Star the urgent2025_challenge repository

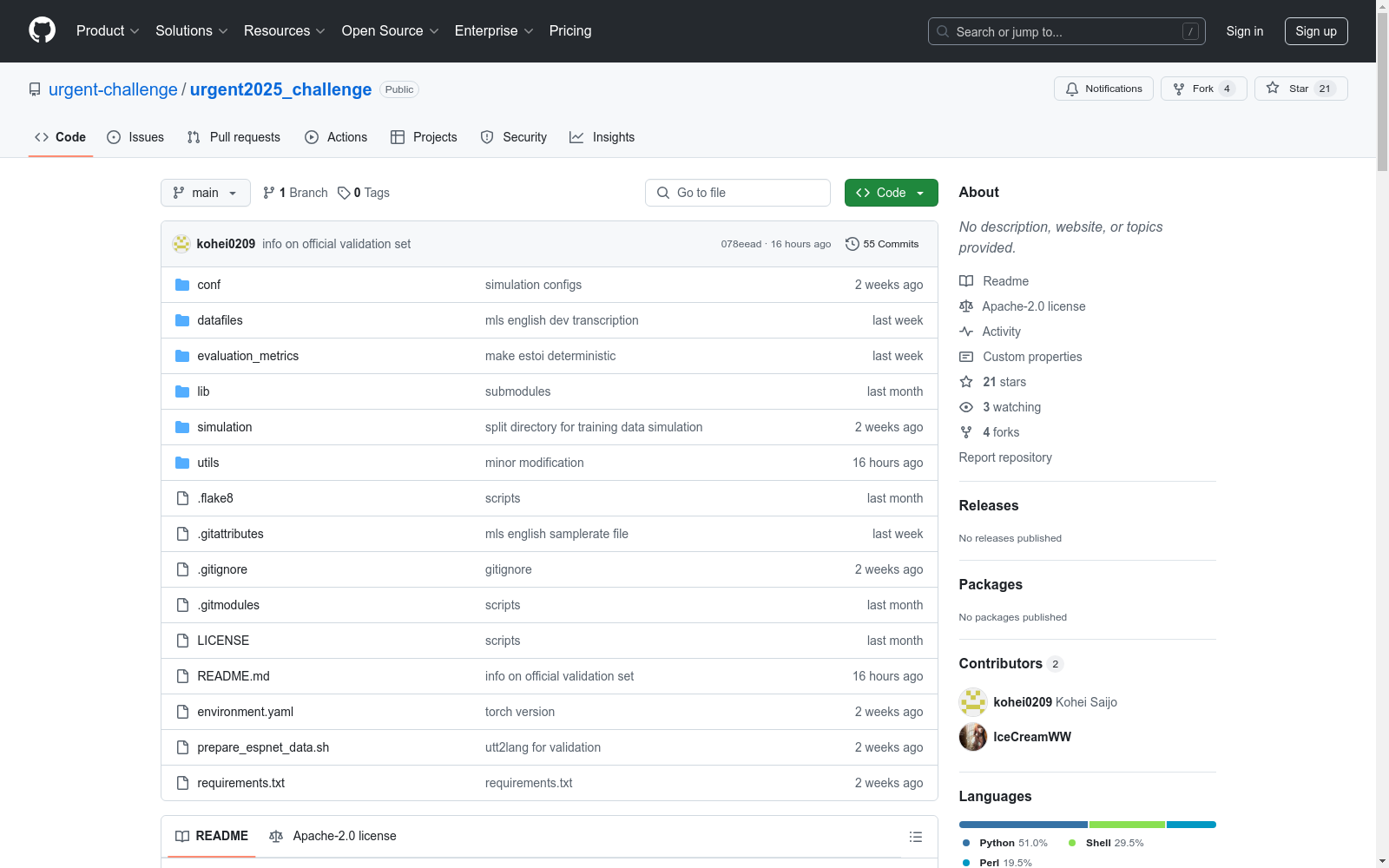(x=1300, y=89)
